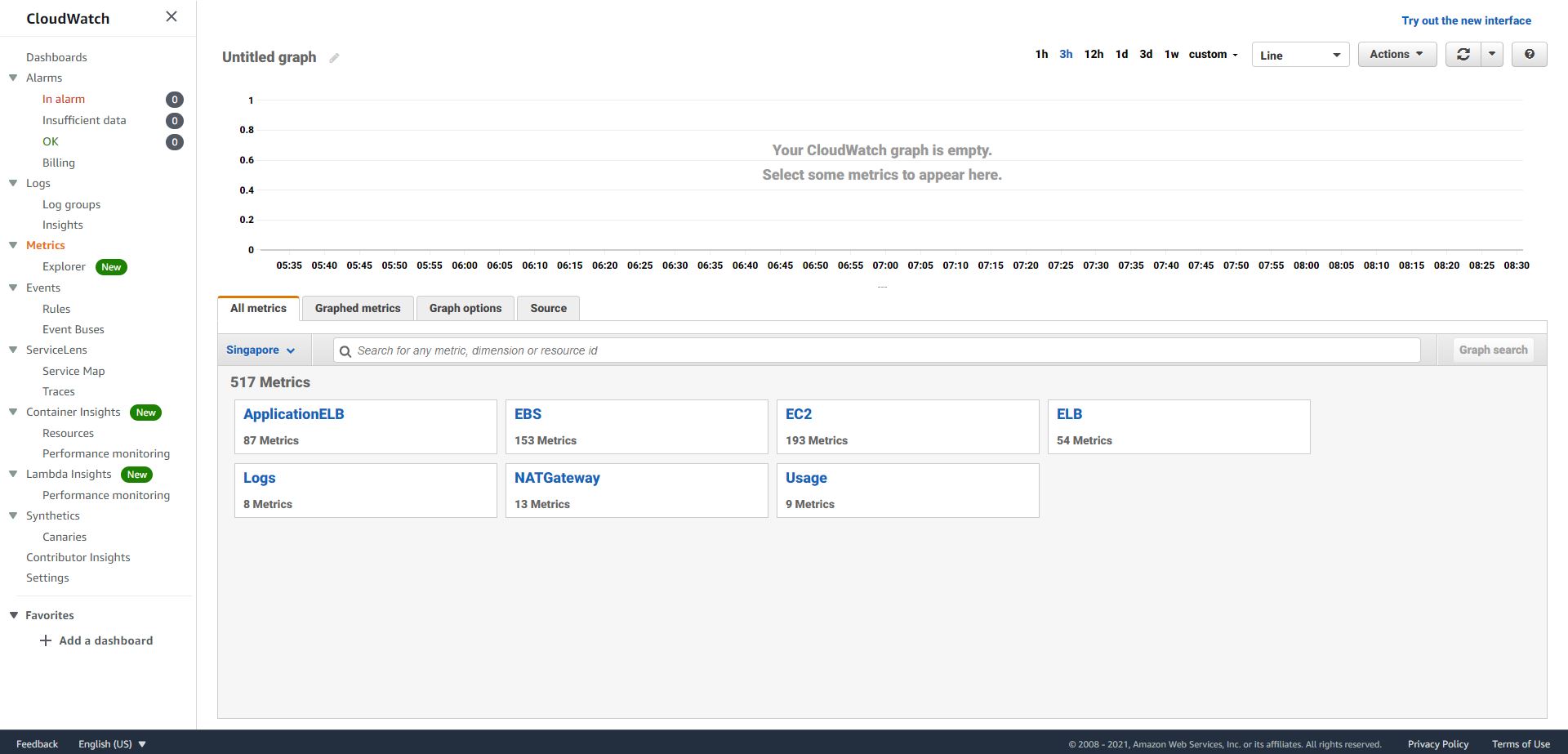The image size is (1568, 754).
Task: Open the NATGateway metrics namespace
Action: point(637,490)
